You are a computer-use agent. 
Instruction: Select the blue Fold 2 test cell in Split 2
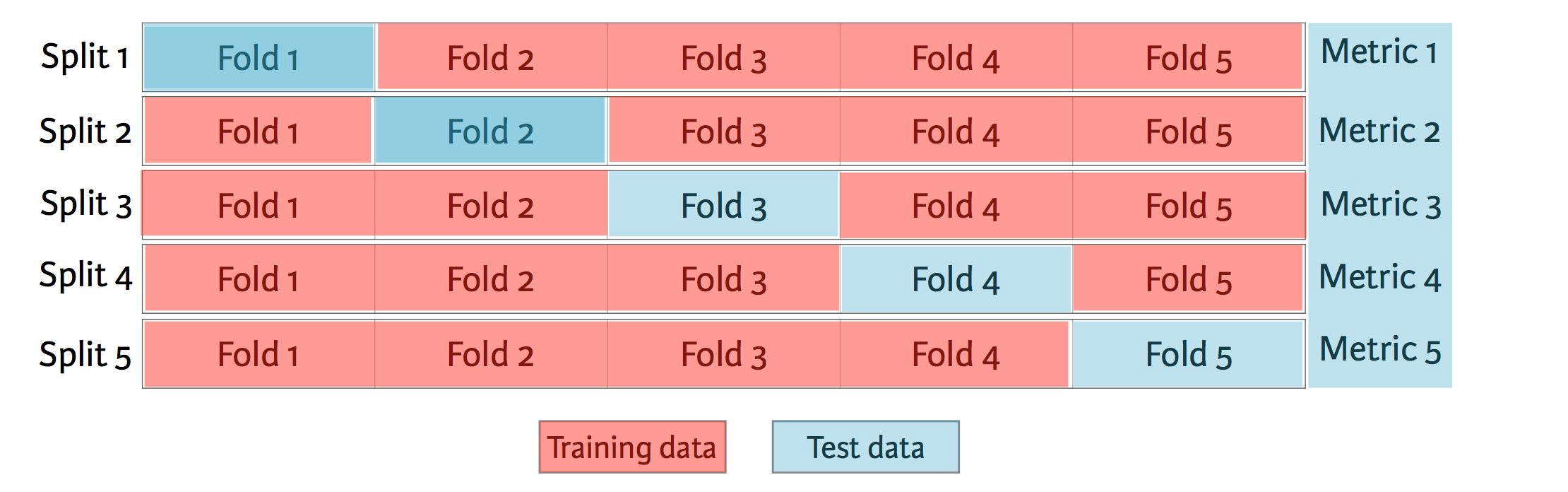click(490, 131)
